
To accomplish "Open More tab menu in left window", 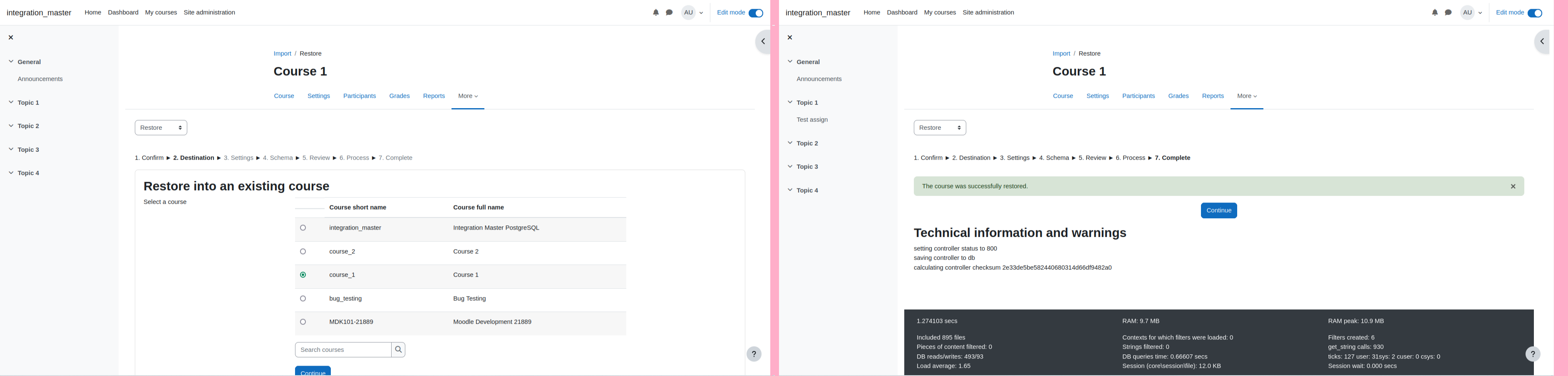I will pos(468,96).
